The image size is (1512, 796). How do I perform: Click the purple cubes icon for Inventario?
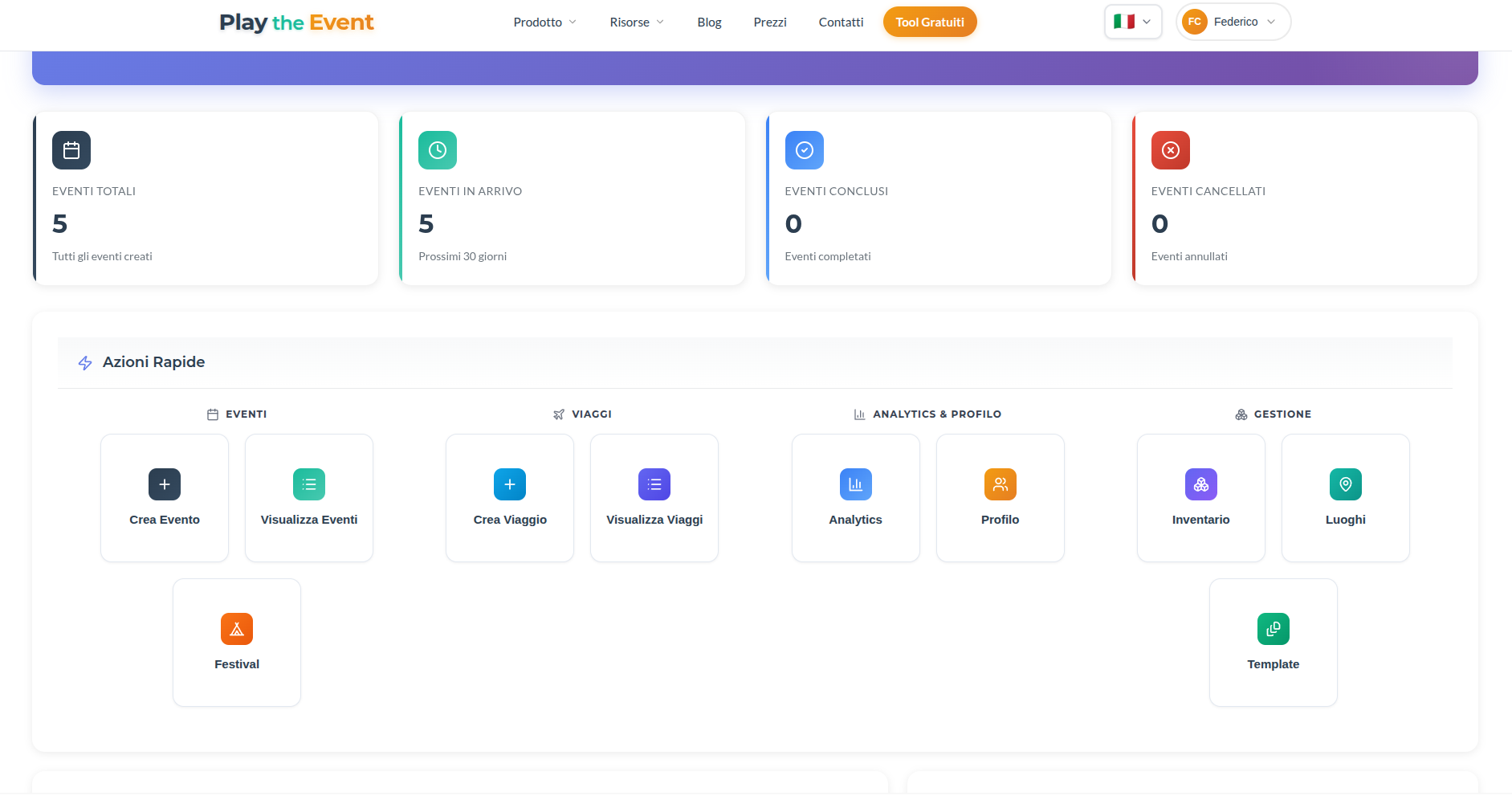tap(1201, 484)
